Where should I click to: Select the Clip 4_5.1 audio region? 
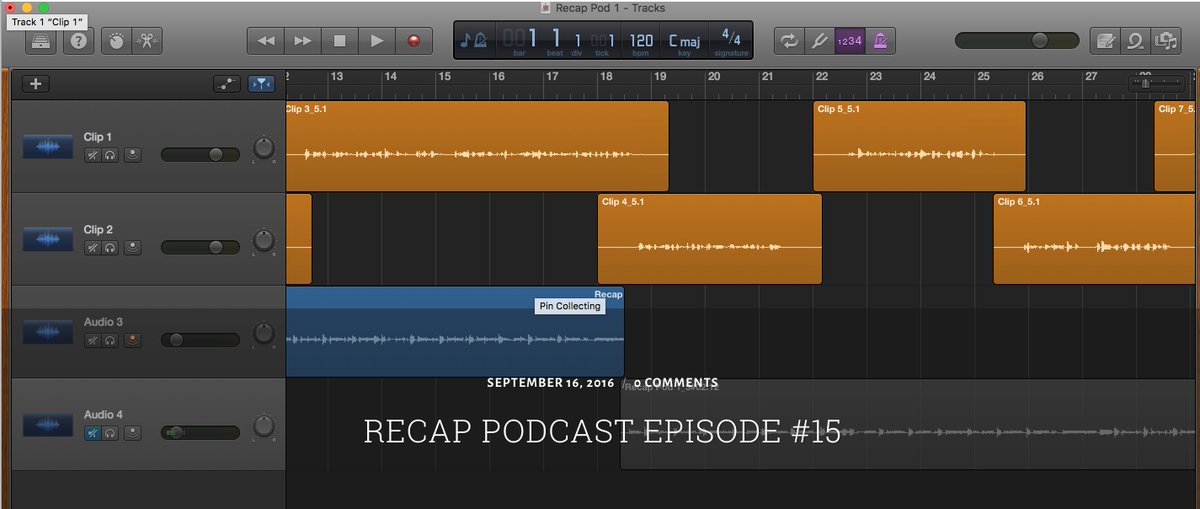coord(709,239)
